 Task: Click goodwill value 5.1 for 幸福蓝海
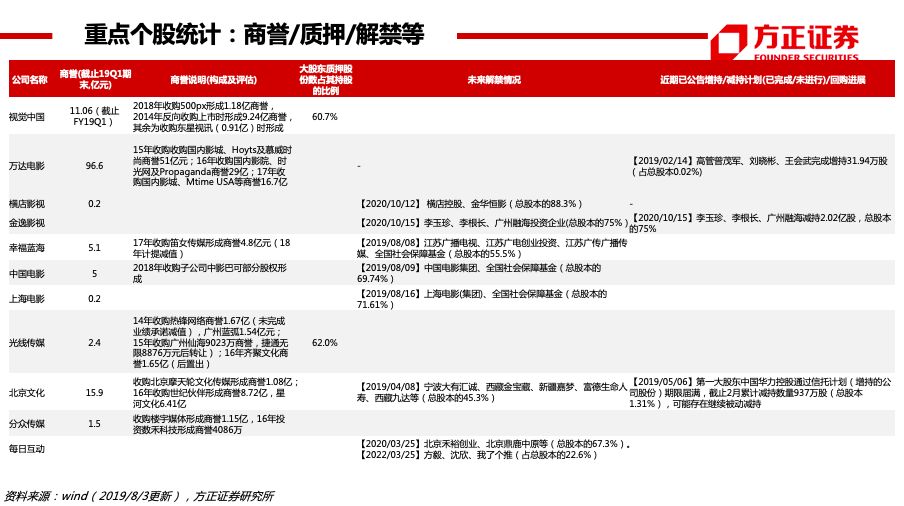click(94, 248)
